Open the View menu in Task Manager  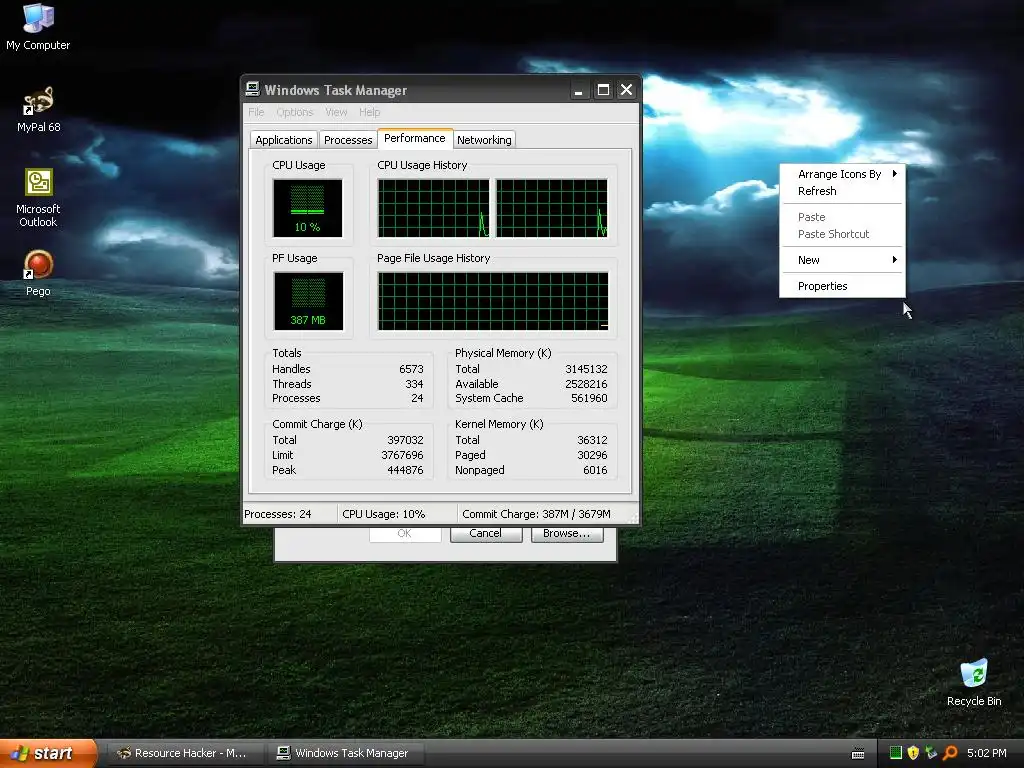click(x=336, y=112)
